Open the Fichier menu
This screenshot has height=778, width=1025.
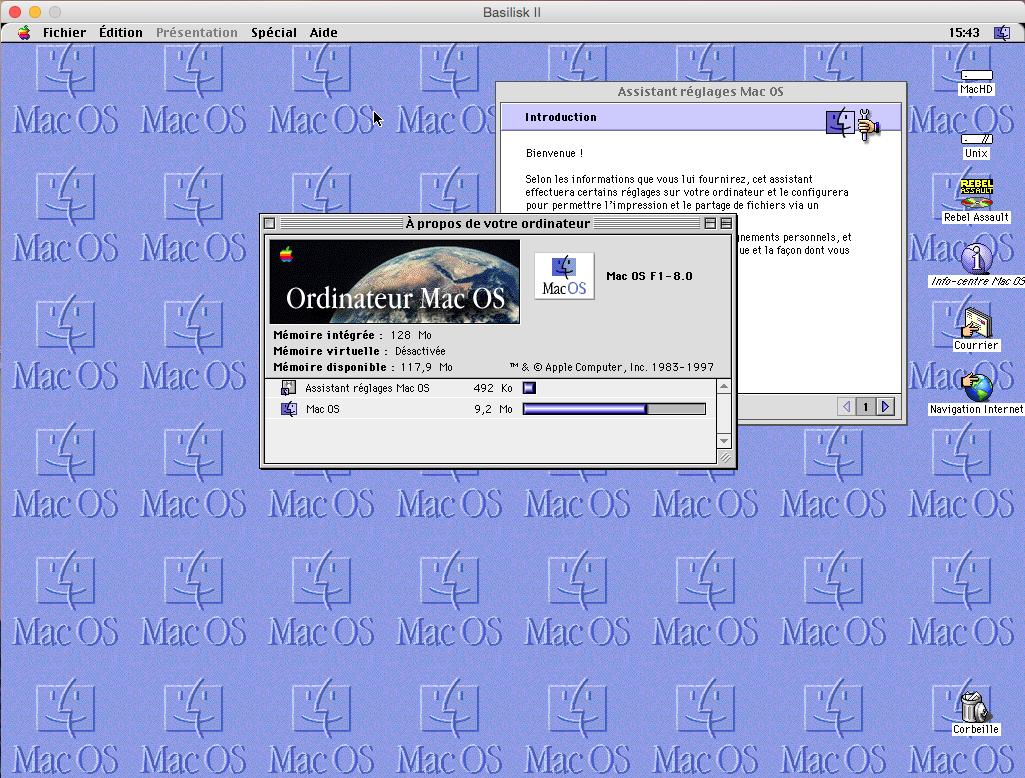(64, 33)
